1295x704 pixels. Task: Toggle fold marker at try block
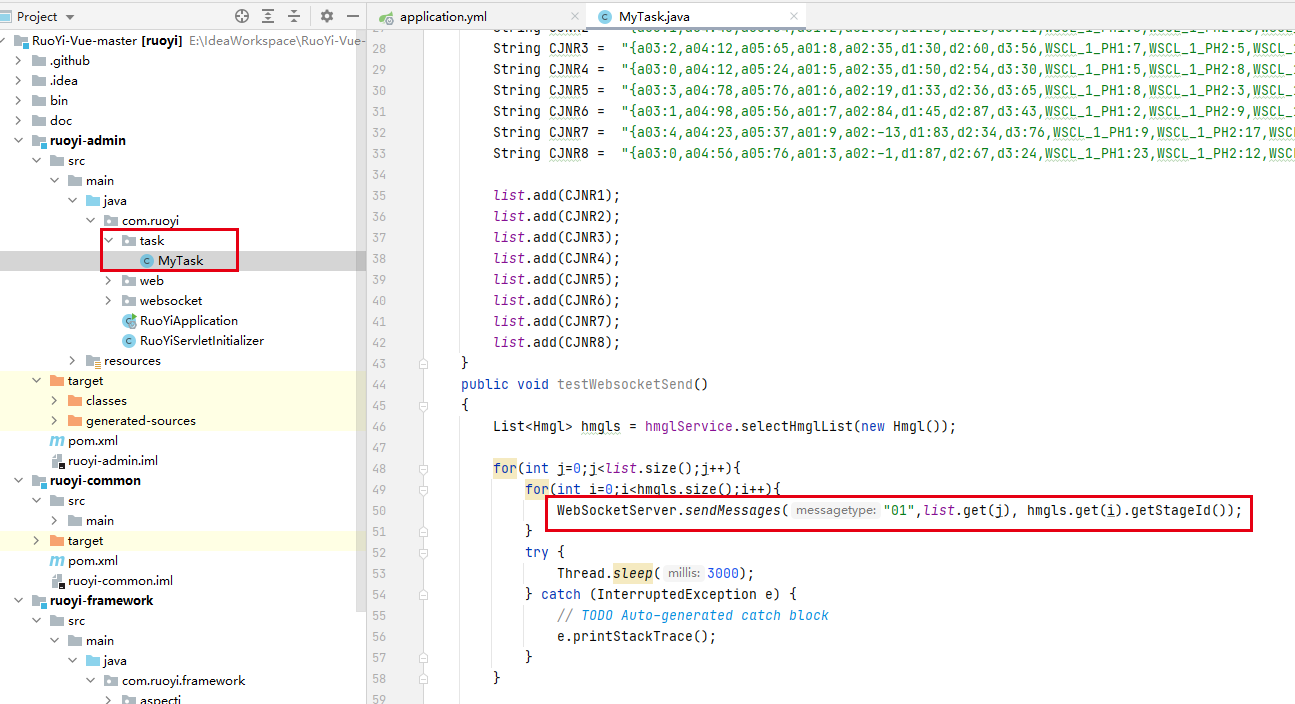click(x=424, y=552)
